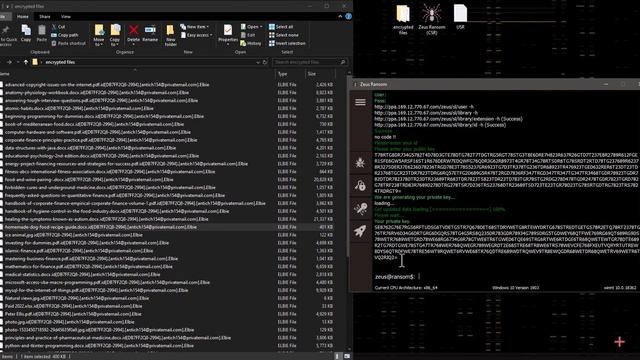Click the search magnifier icon in Explorer
Screen dimensions: 640x360
(343, 62)
